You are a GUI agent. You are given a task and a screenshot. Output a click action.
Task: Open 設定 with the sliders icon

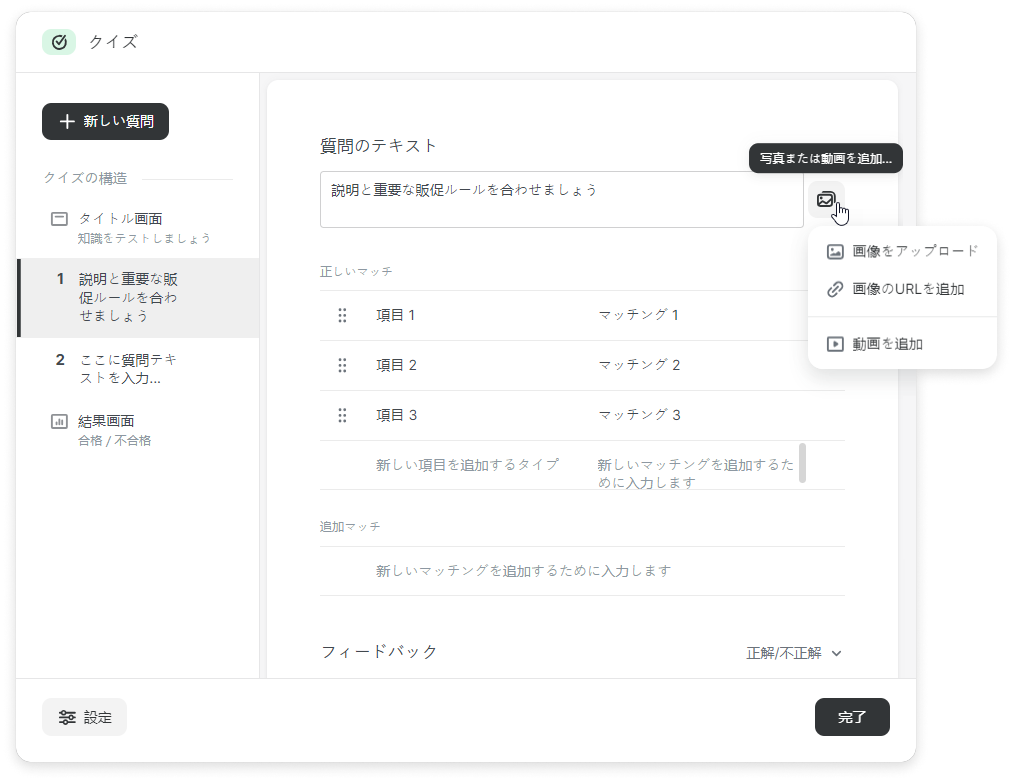click(x=84, y=717)
